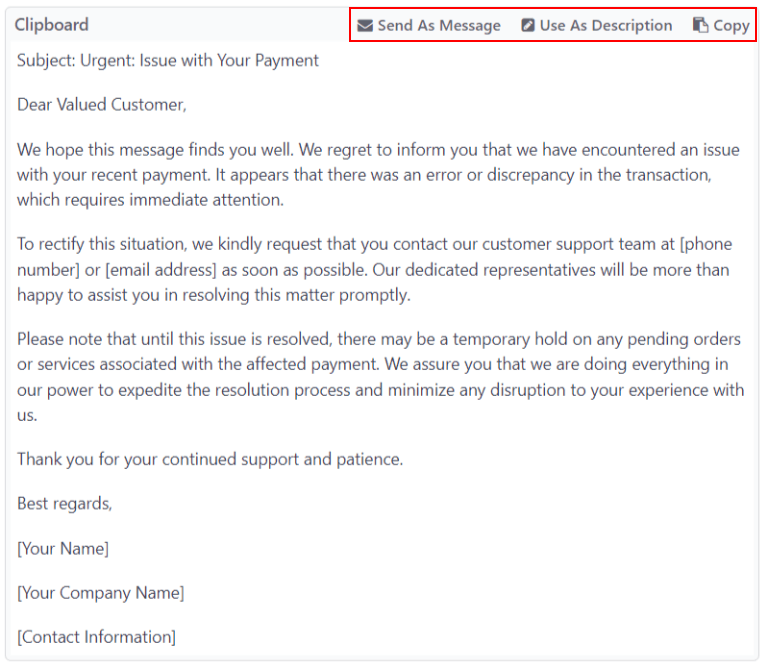The height and width of the screenshot is (668, 768).
Task: Select the '[Contact Information]' placeholder line
Action: click(96, 637)
